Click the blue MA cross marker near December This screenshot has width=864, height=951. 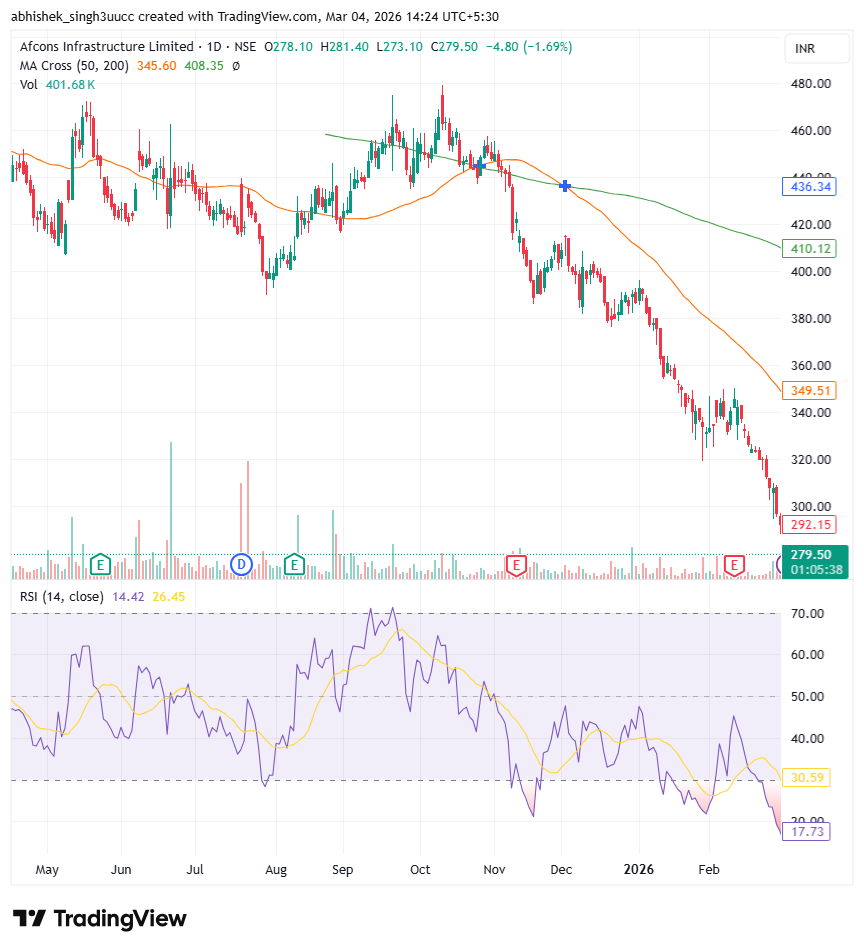click(x=566, y=186)
